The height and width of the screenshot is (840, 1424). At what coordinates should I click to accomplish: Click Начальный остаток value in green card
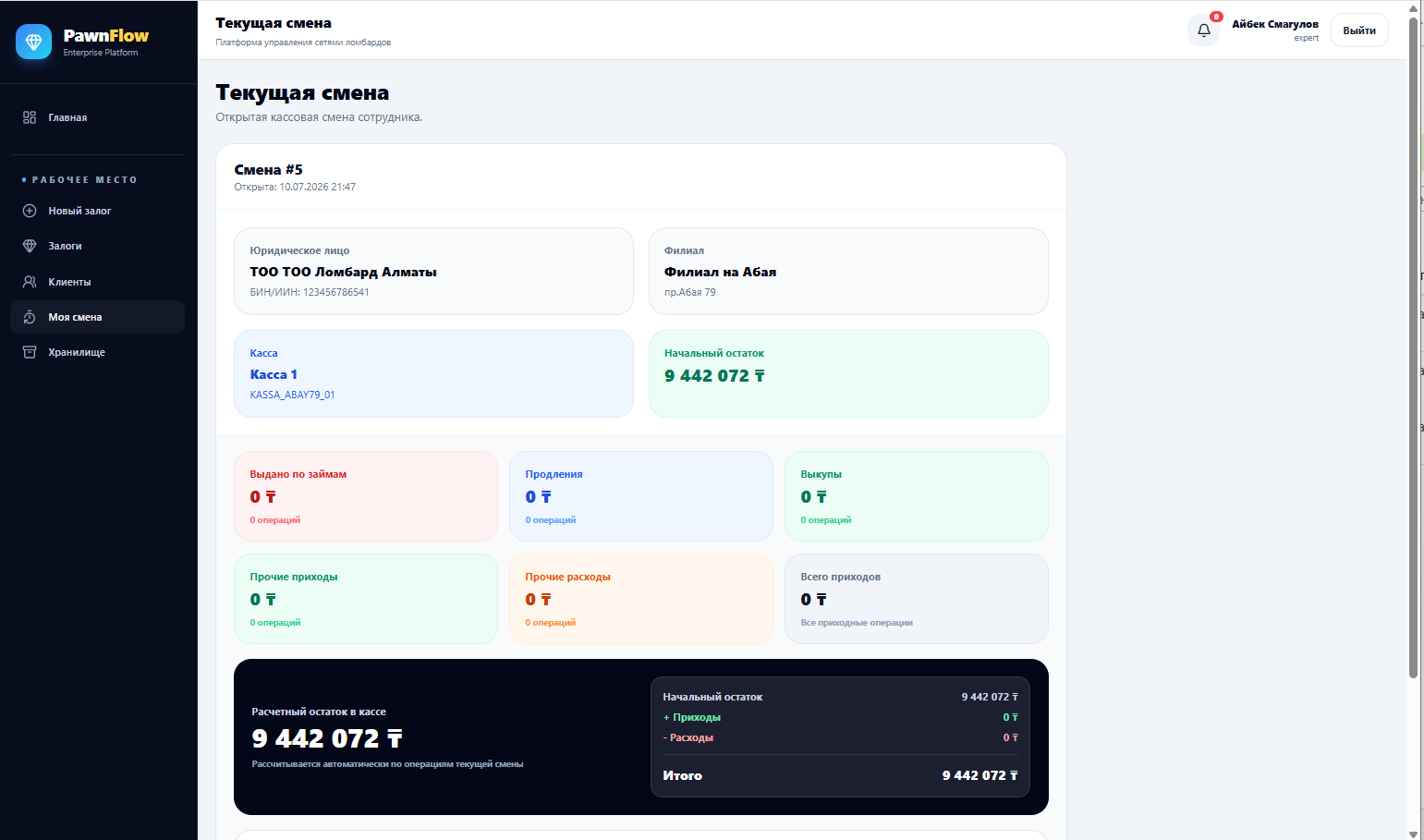714,376
